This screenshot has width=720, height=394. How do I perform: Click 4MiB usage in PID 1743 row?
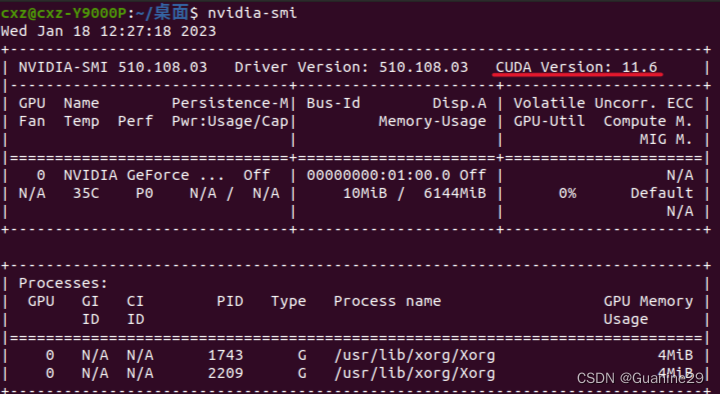tap(675, 355)
